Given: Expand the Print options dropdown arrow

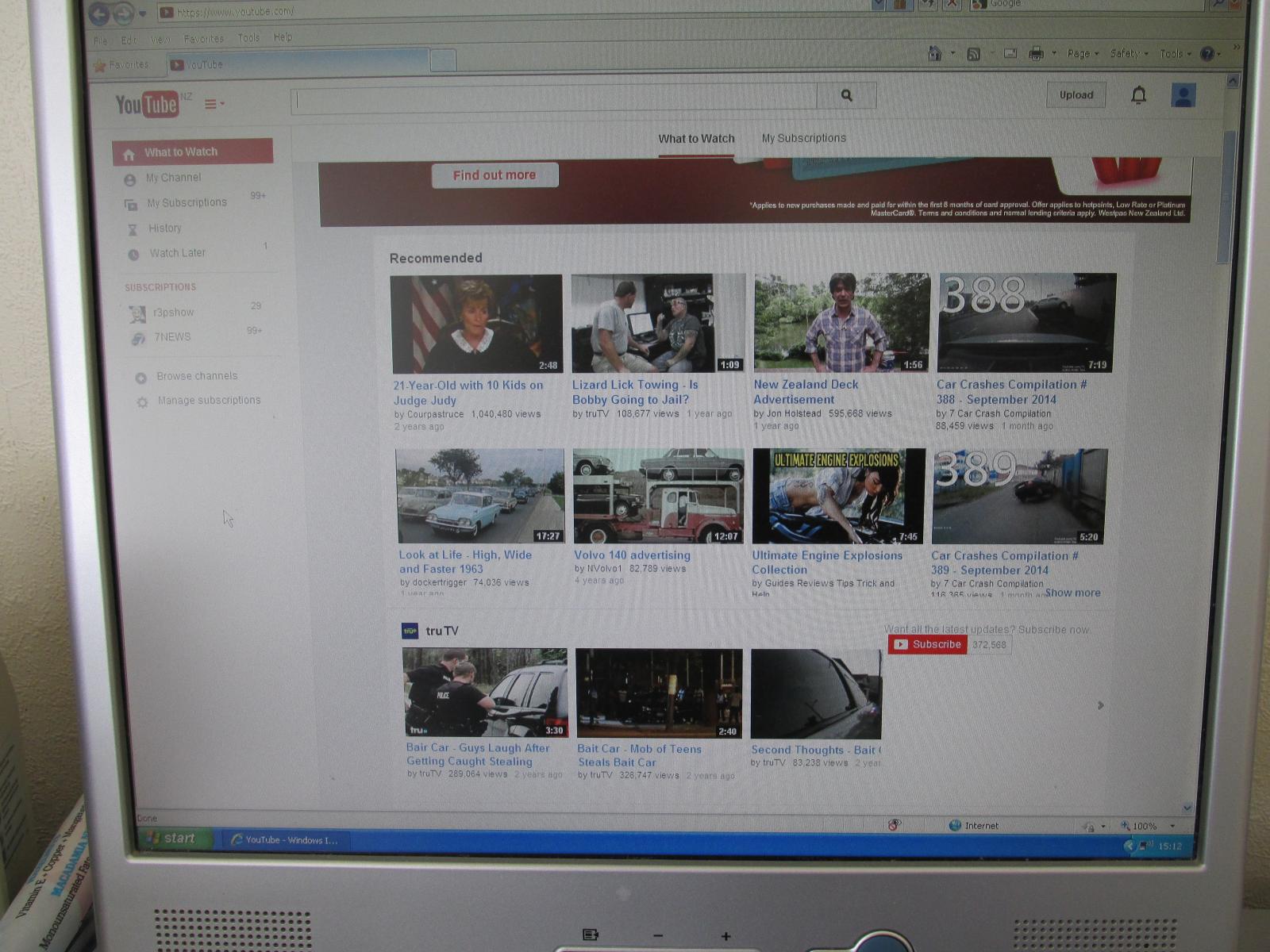Looking at the screenshot, I should point(1054,53).
